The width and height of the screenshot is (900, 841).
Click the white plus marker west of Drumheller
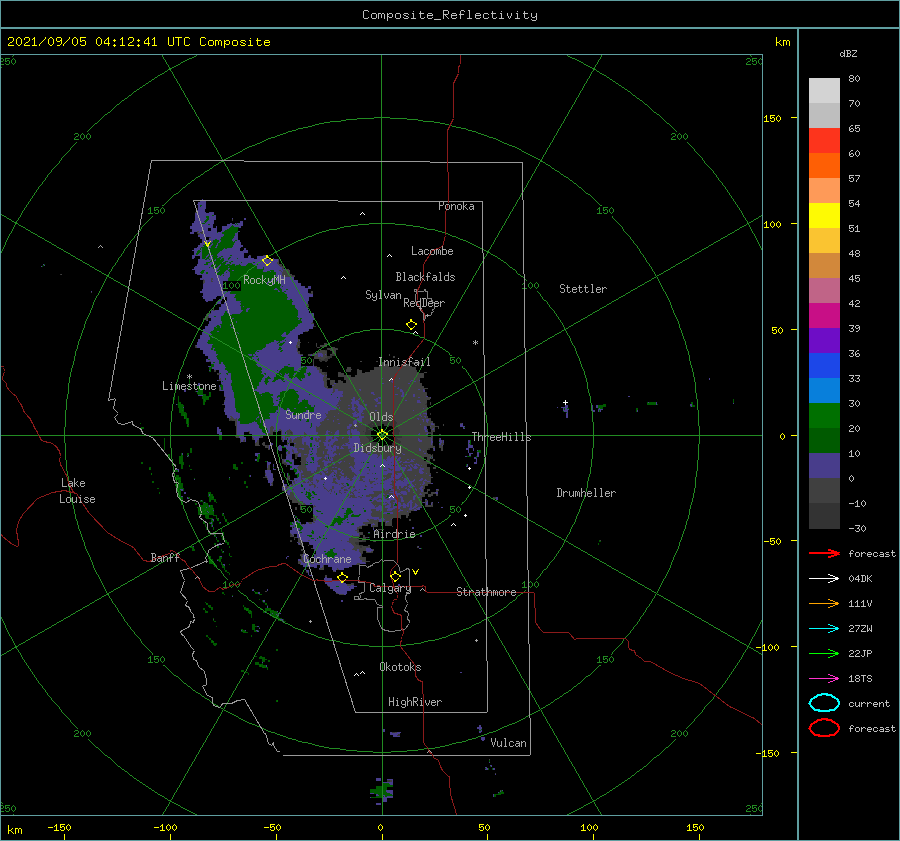(x=565, y=402)
